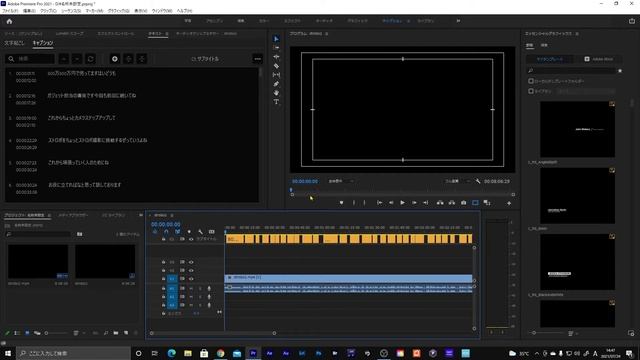
Task: Open timeline display settings wrench
Action: click(200, 231)
